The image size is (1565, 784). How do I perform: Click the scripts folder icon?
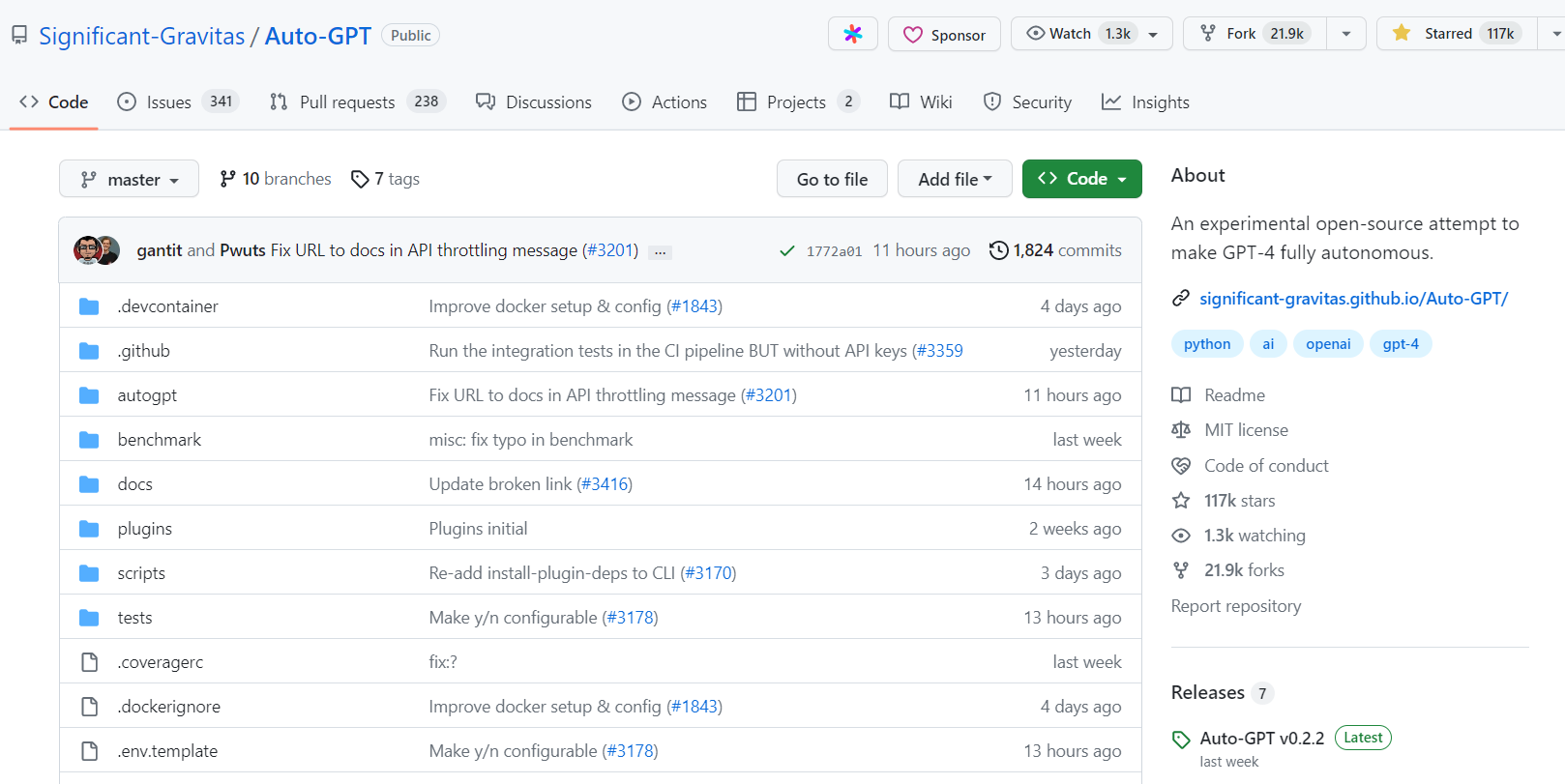tap(89, 573)
